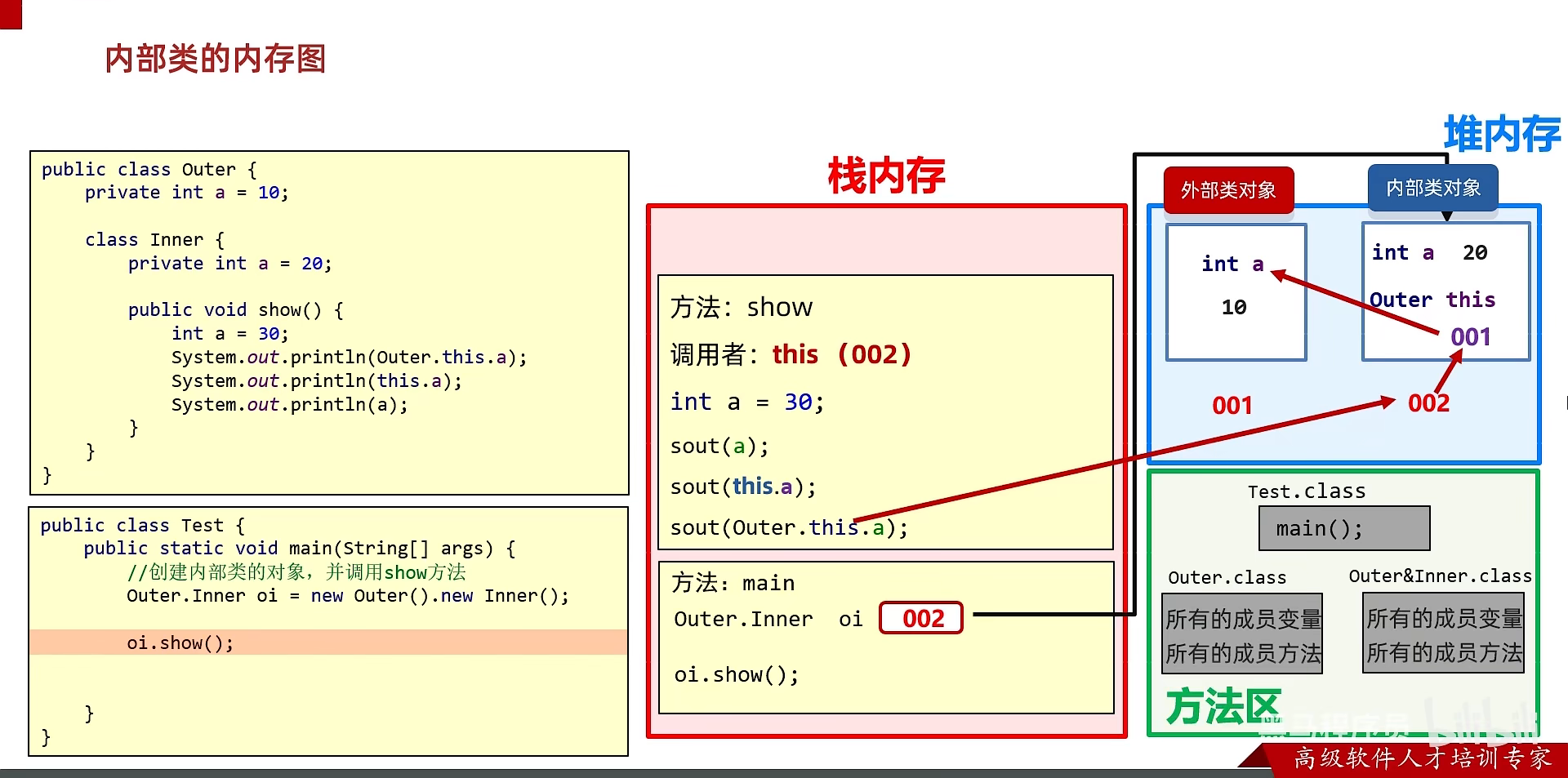Click 'System.out.println(a);' line
Image resolution: width=1568 pixels, height=778 pixels.
290,405
